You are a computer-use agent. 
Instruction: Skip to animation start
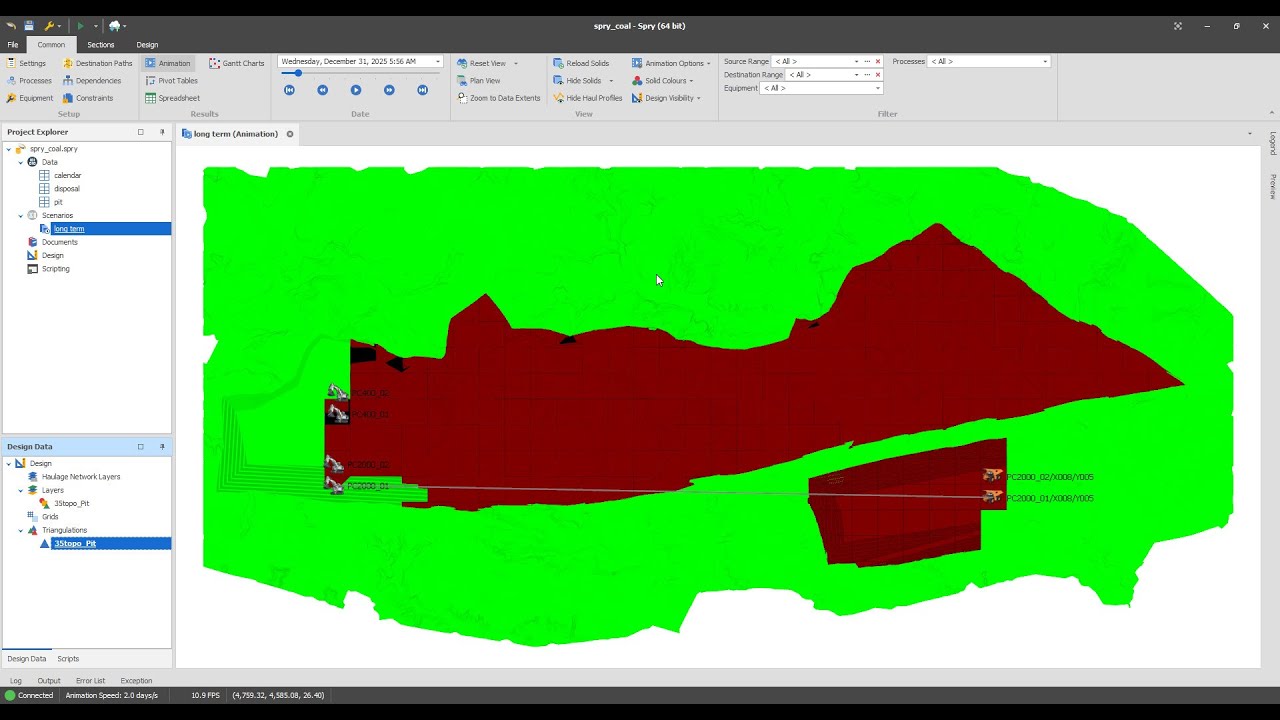point(289,90)
